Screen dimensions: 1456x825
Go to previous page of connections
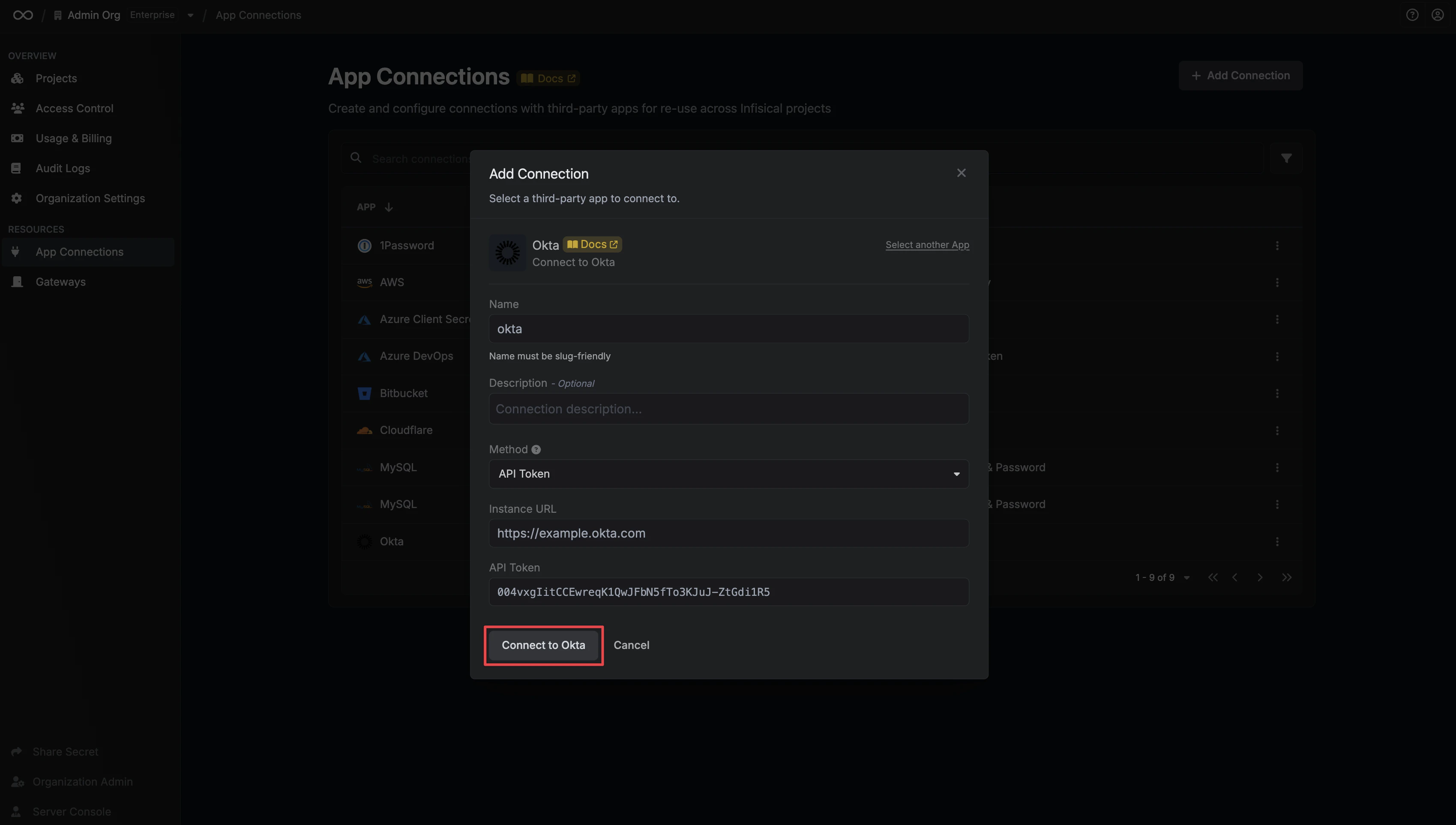coord(1234,577)
